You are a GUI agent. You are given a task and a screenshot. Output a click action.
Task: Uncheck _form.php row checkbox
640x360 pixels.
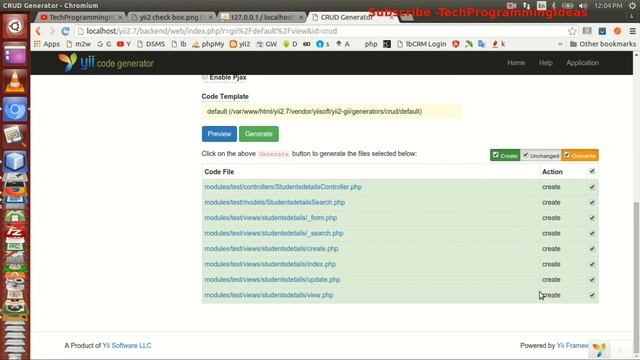point(592,218)
